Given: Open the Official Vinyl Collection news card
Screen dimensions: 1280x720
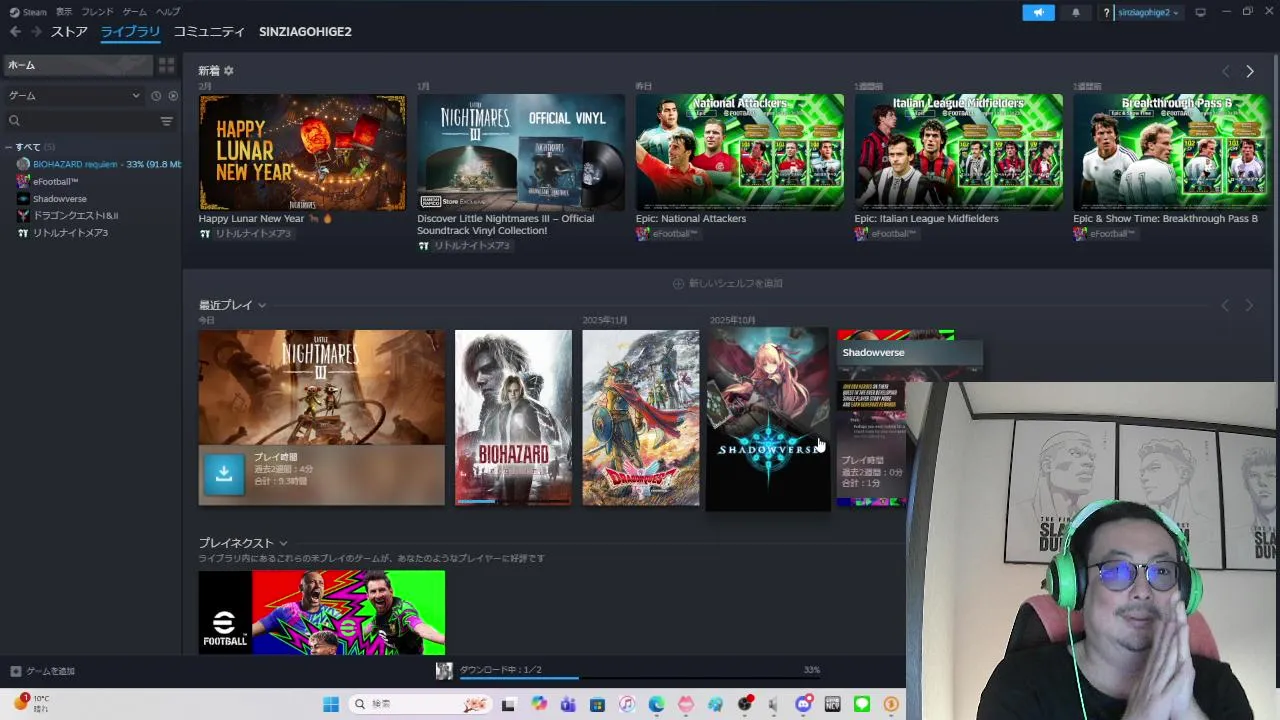Looking at the screenshot, I should pos(521,152).
